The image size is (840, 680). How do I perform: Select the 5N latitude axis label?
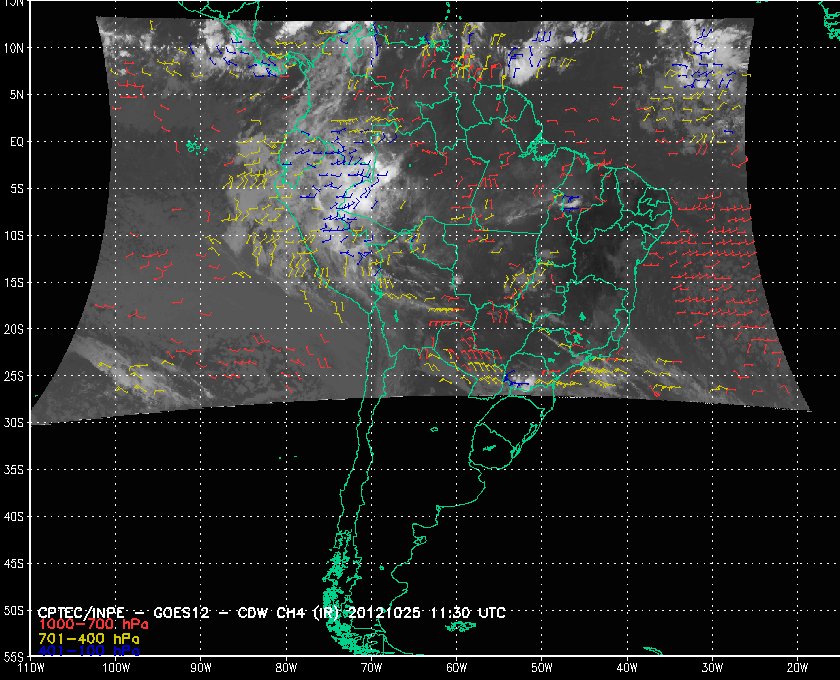16,95
